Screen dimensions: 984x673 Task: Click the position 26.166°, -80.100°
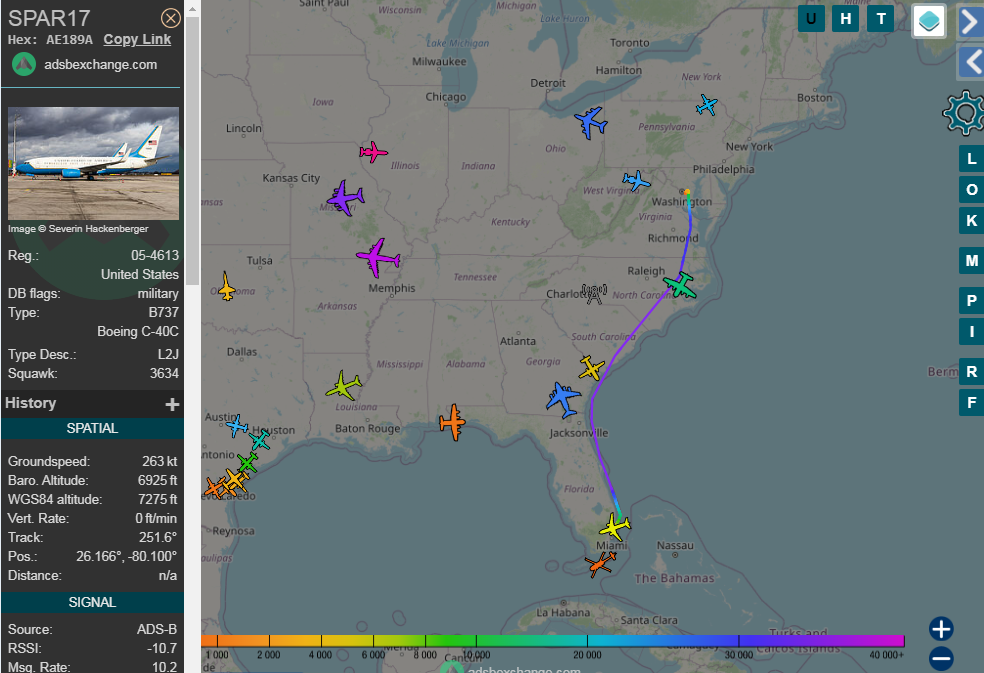[127, 556]
